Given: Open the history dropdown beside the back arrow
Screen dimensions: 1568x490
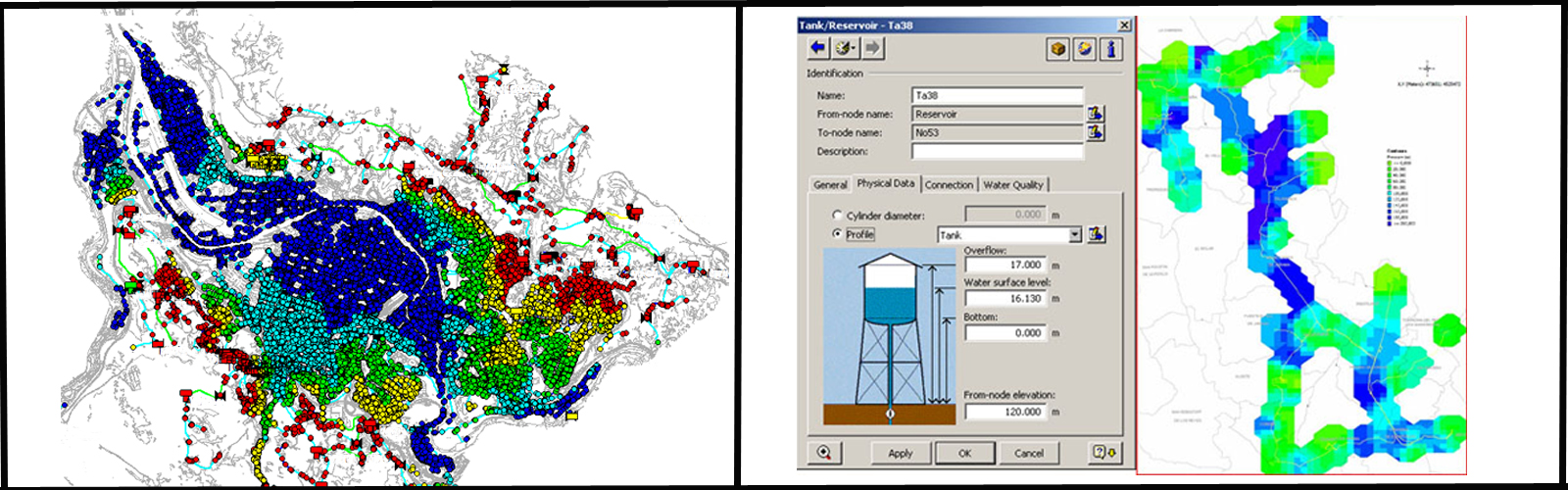Looking at the screenshot, I should tap(846, 48).
